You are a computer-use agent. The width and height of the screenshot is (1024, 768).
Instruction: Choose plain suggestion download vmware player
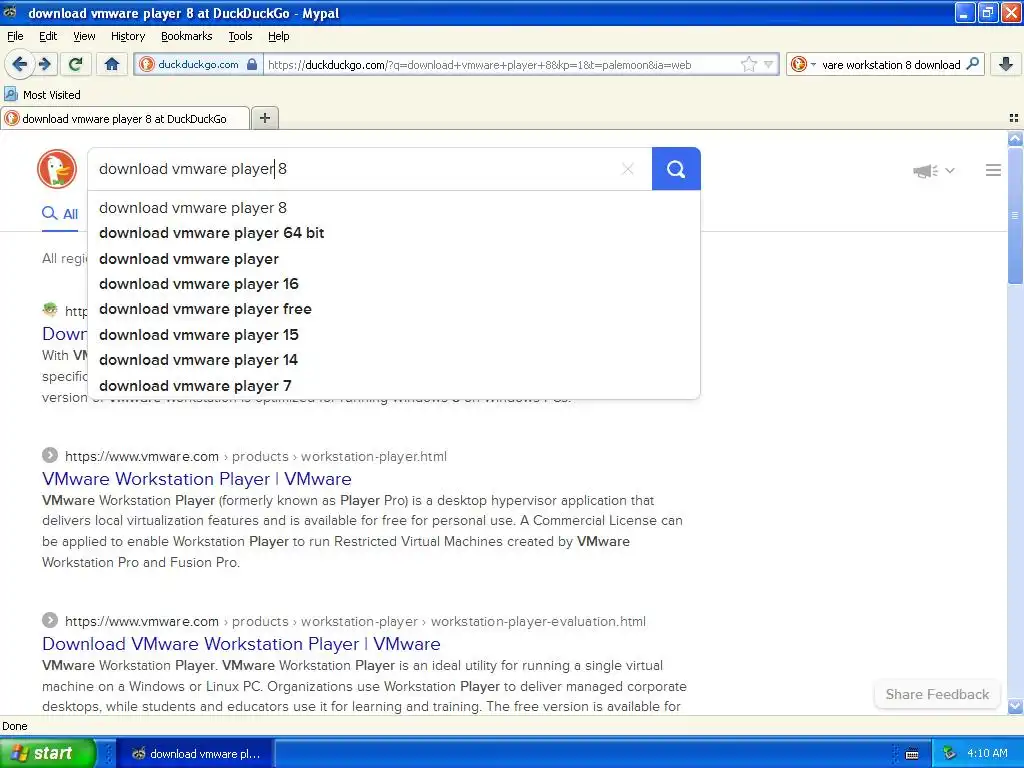tap(394, 259)
